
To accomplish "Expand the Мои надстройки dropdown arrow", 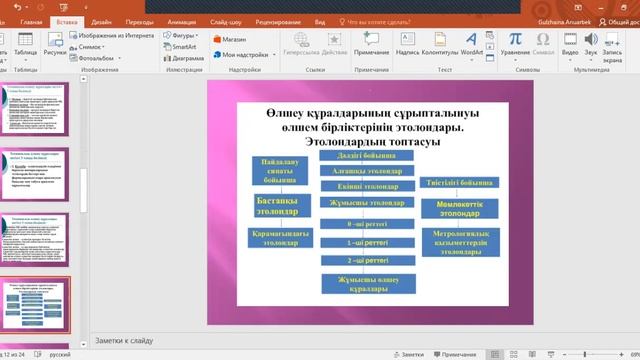I will click(274, 55).
